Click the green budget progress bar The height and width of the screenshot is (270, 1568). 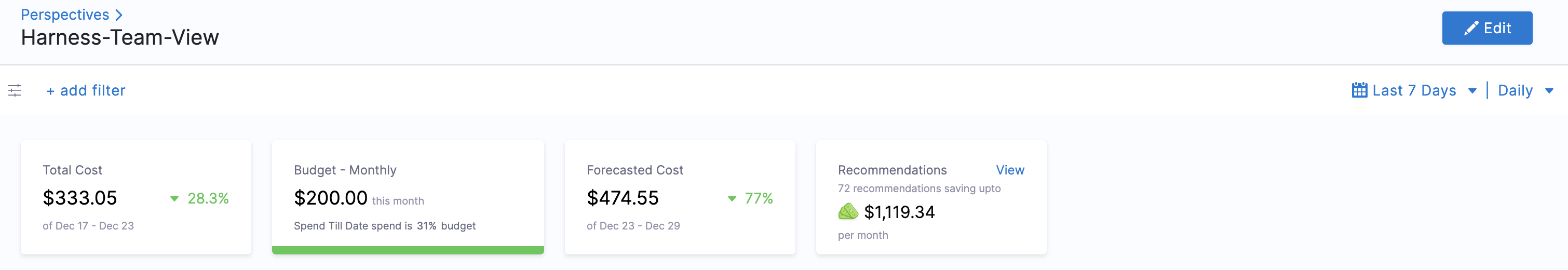pyautogui.click(x=408, y=250)
